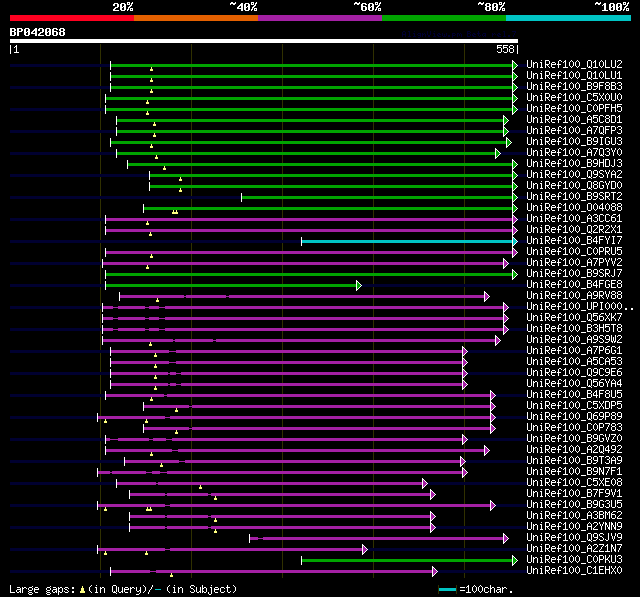Select the UniRef100_A9RV88 hit name
Viewport: 640px width, 597px height.
pyautogui.click(x=574, y=296)
